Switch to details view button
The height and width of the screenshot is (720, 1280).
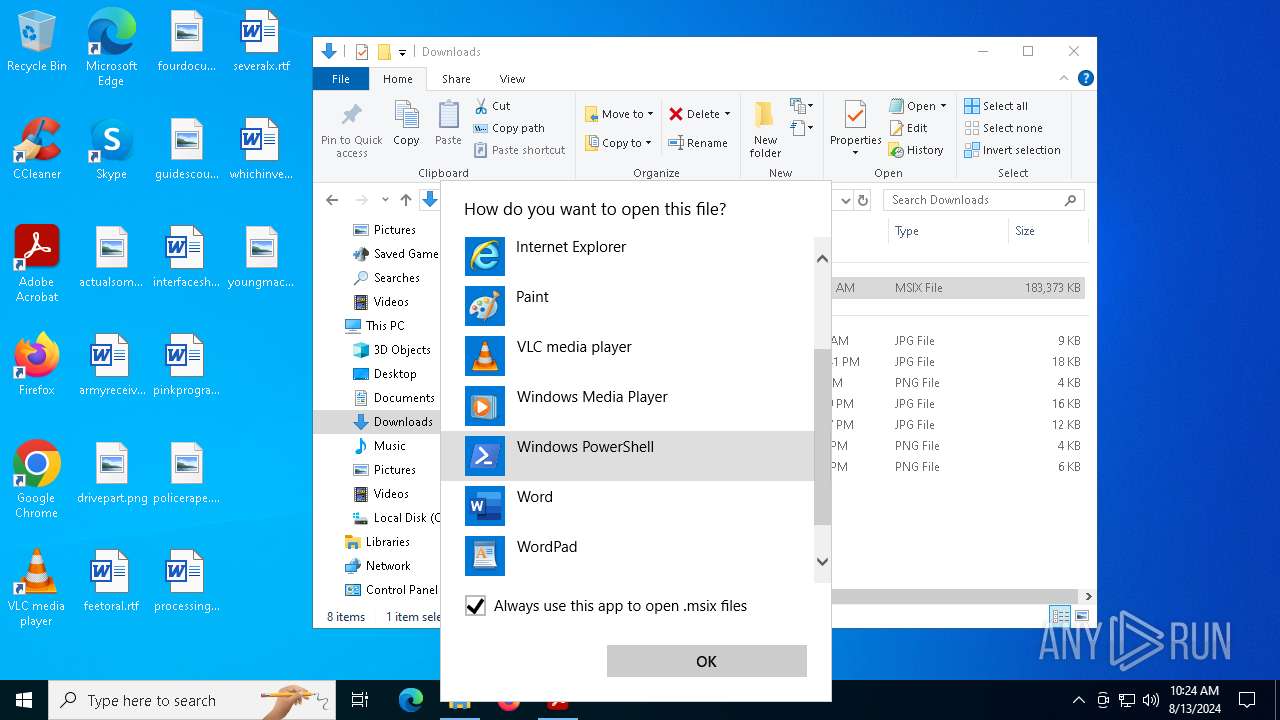tap(1060, 616)
